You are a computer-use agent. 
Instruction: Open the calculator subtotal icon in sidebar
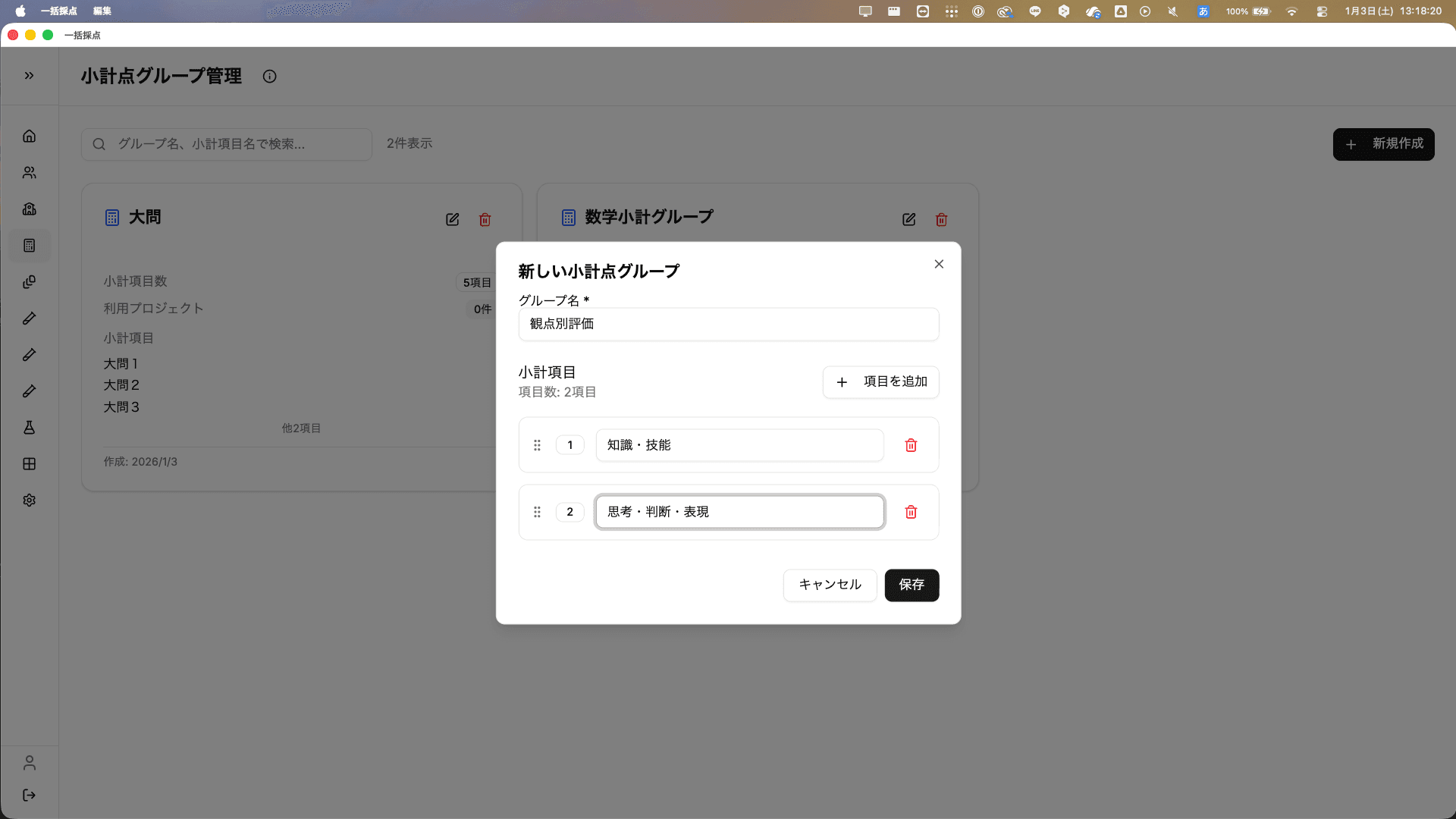tap(29, 245)
